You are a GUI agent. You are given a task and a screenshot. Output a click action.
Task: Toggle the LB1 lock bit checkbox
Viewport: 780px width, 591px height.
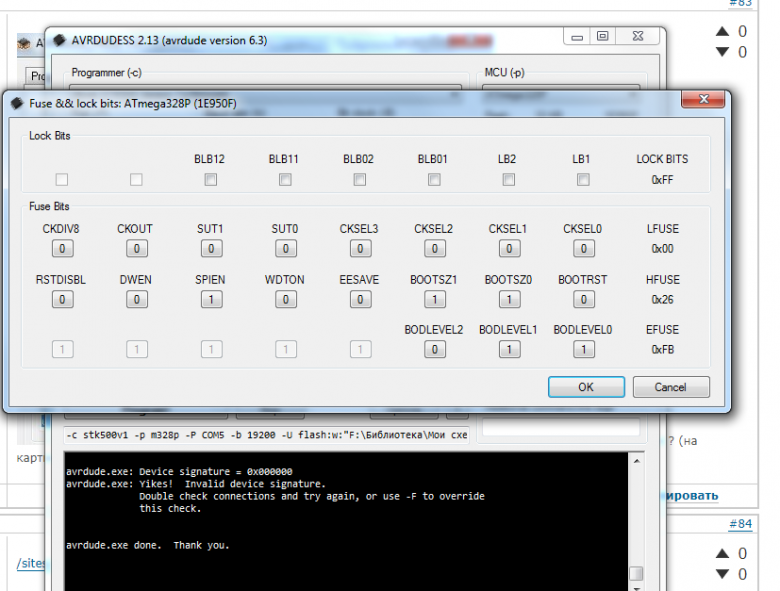point(583,179)
